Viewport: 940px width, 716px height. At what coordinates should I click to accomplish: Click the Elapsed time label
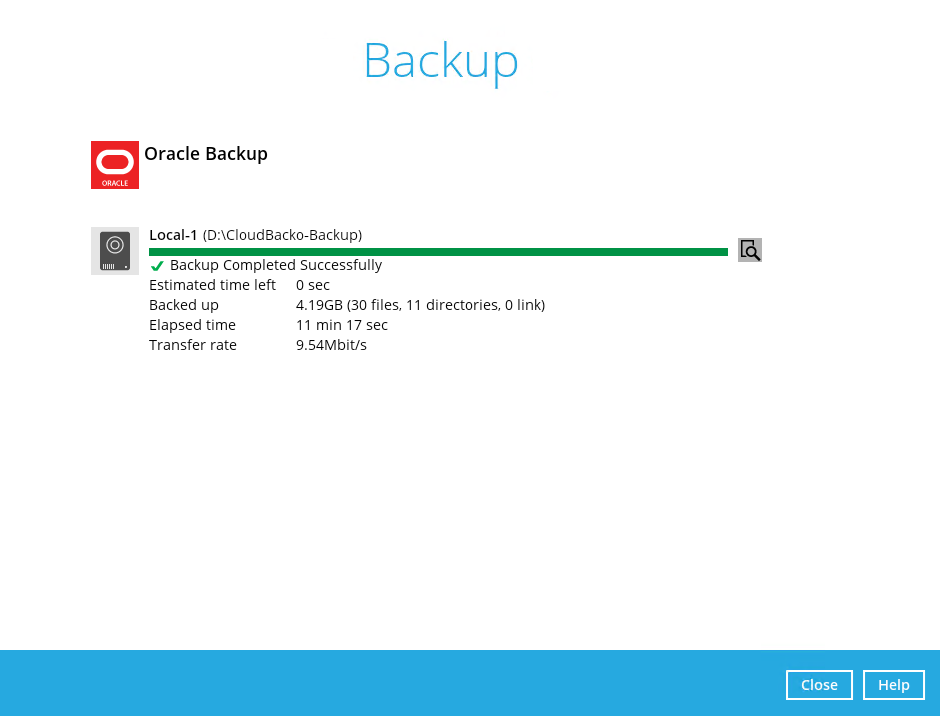click(x=192, y=325)
